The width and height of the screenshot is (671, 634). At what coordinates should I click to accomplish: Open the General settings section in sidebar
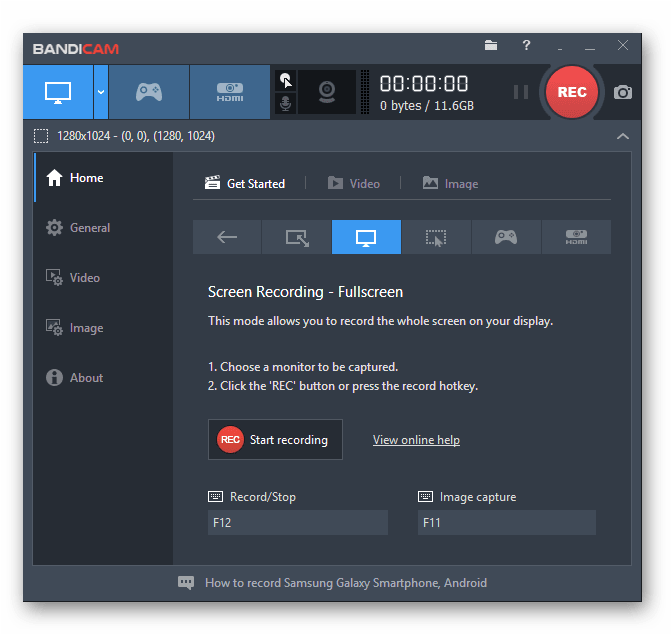click(x=90, y=228)
